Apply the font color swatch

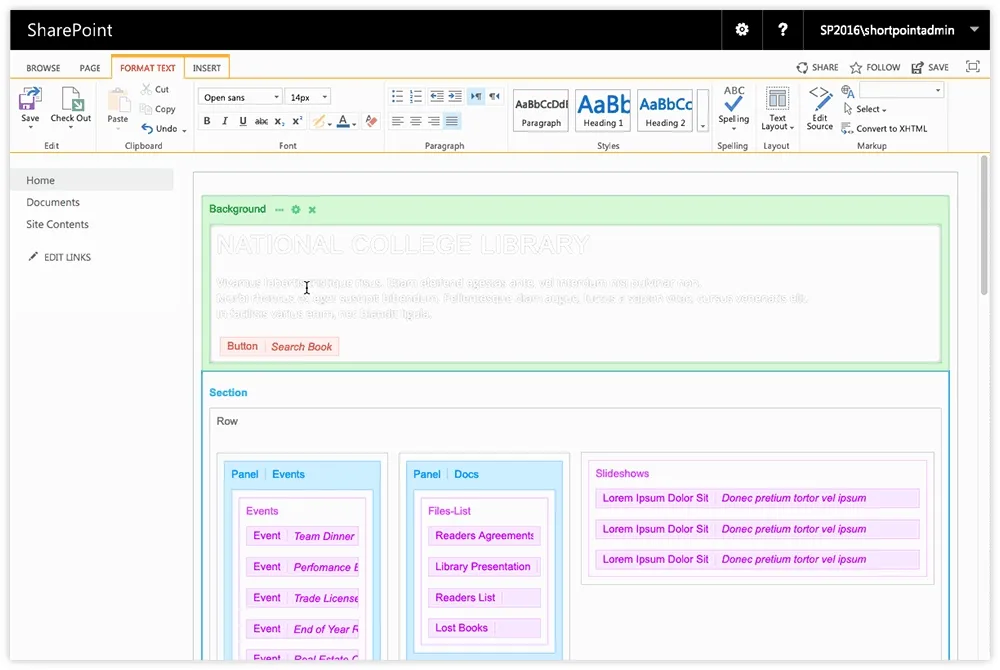(x=343, y=121)
